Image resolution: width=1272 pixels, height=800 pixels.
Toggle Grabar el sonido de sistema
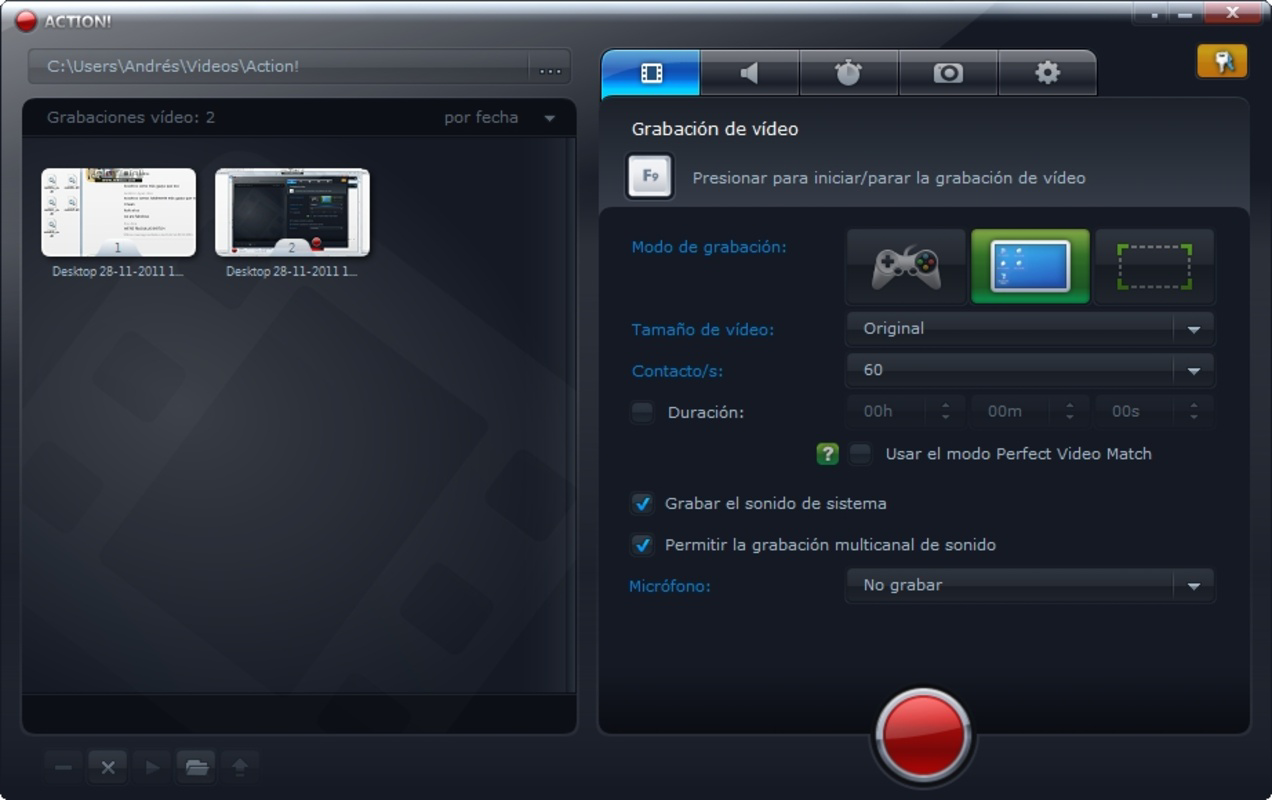point(642,504)
